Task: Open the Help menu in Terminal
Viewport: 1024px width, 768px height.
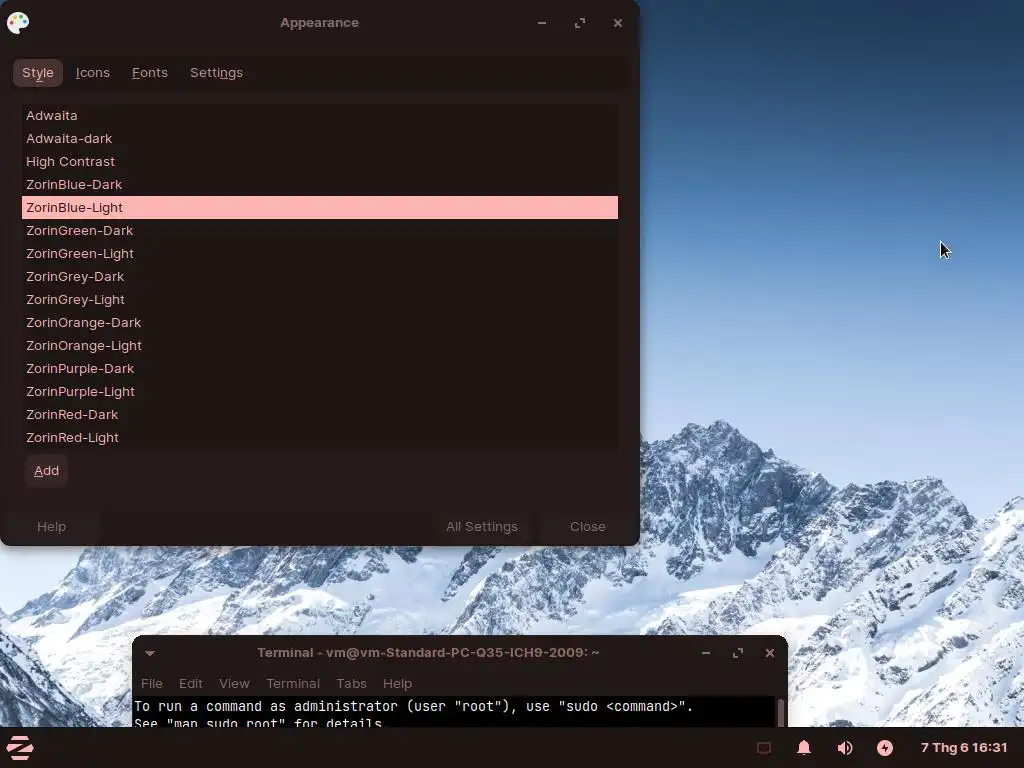Action: [397, 683]
